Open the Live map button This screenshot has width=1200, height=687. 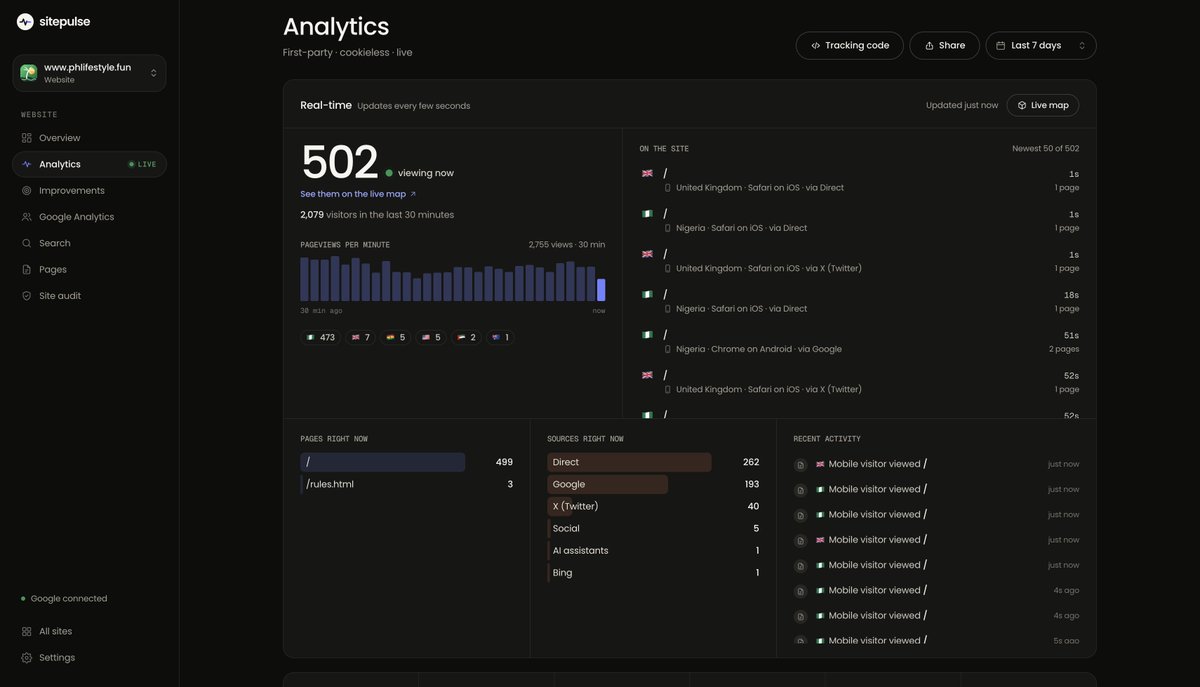pyautogui.click(x=1043, y=105)
